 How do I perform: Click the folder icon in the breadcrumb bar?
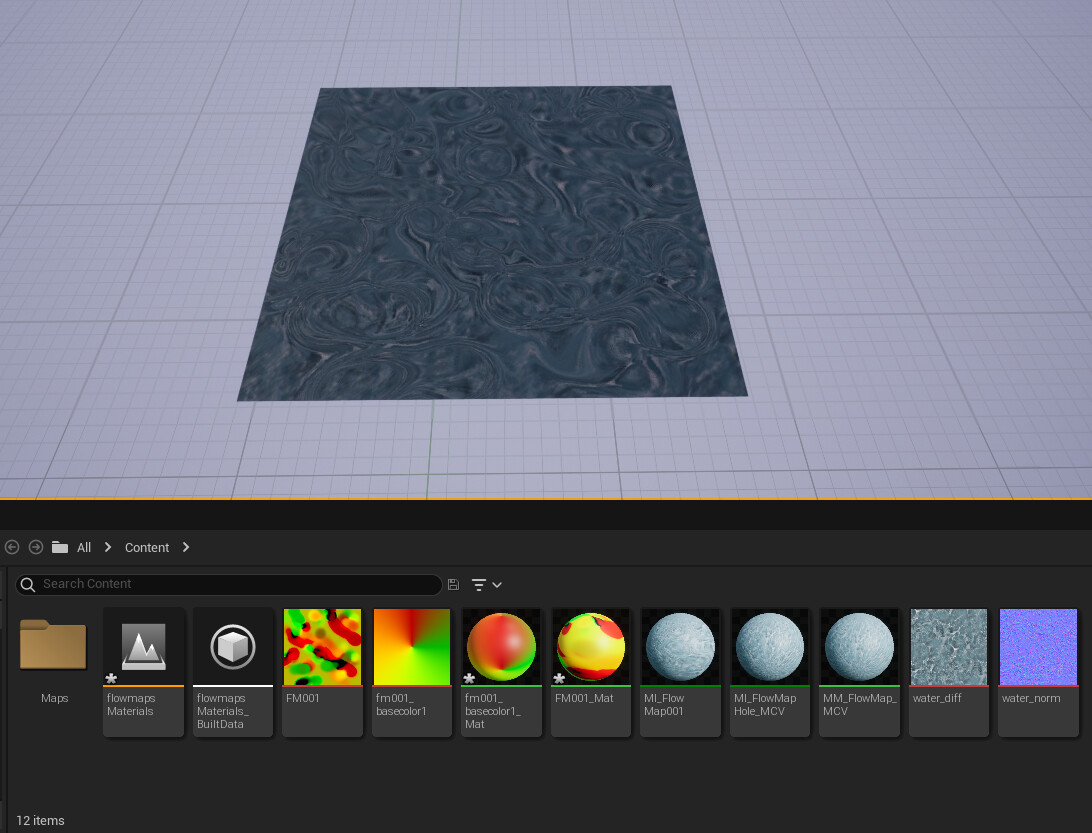pos(59,547)
